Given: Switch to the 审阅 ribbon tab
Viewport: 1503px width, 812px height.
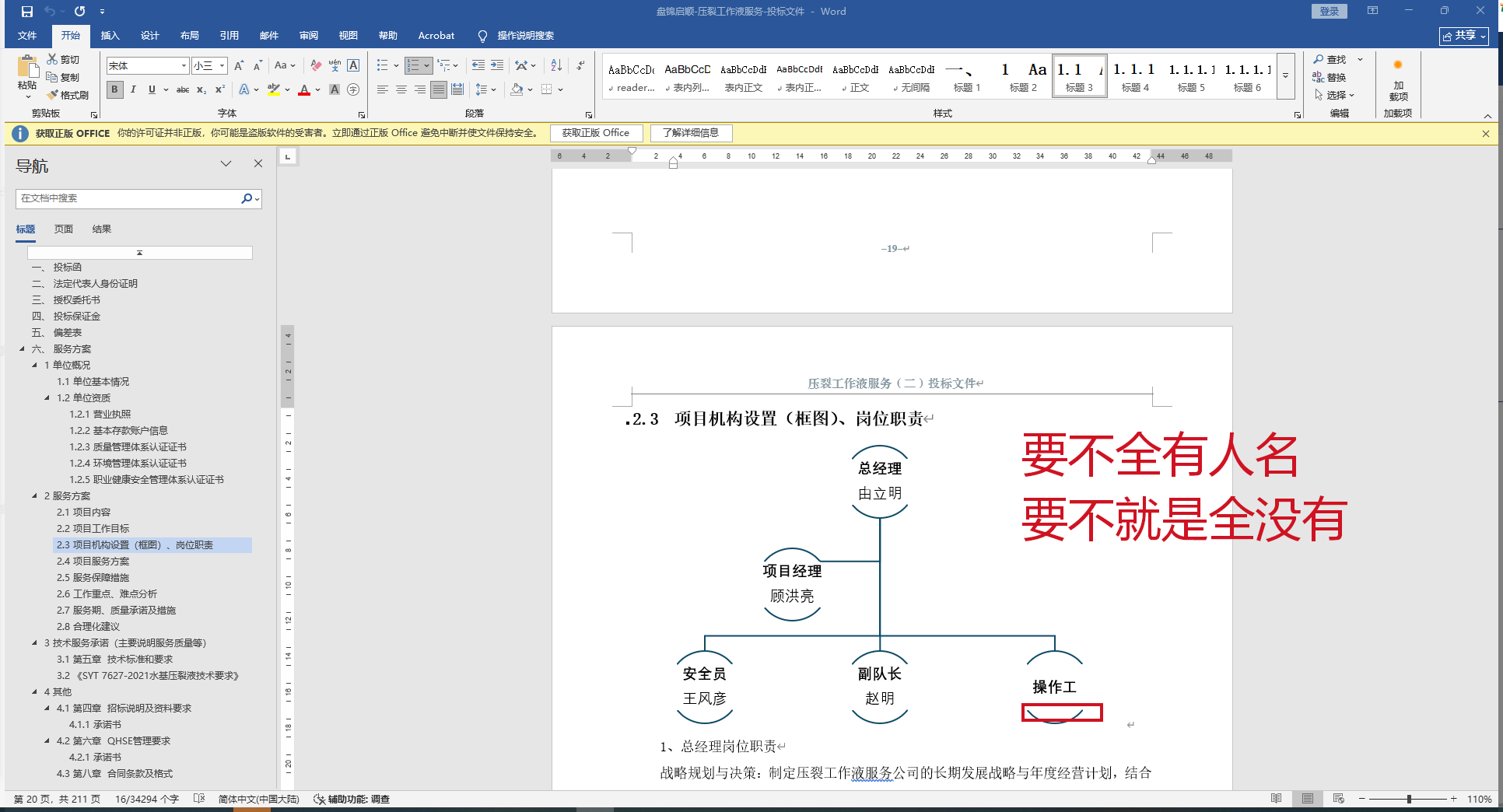Looking at the screenshot, I should 308,36.
